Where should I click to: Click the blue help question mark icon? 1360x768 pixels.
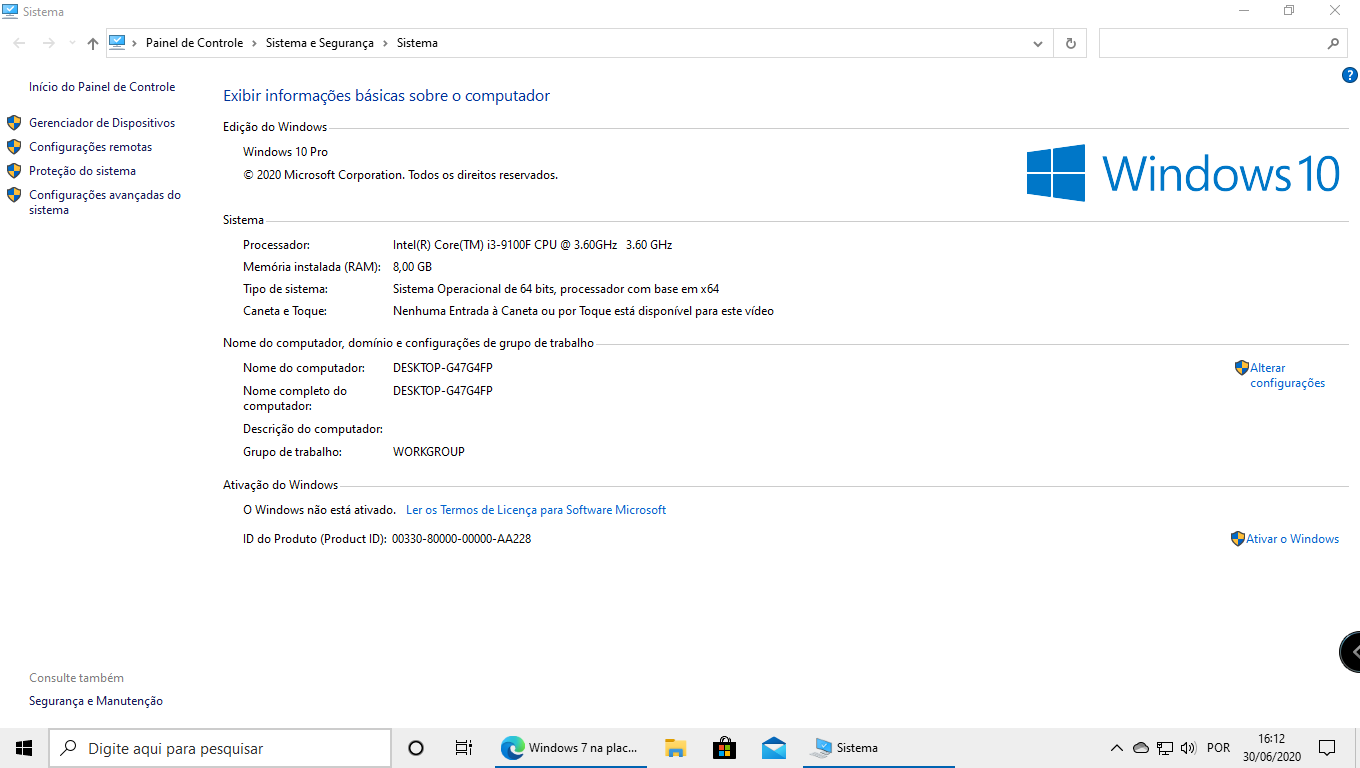[1349, 75]
